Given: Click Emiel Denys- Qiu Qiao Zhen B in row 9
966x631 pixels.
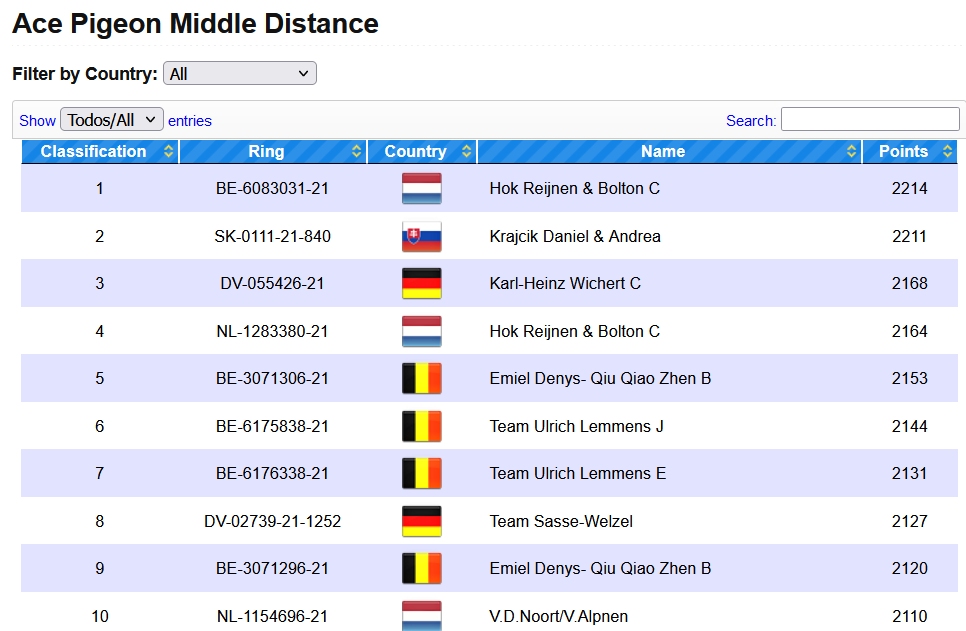Looking at the screenshot, I should coord(600,568).
